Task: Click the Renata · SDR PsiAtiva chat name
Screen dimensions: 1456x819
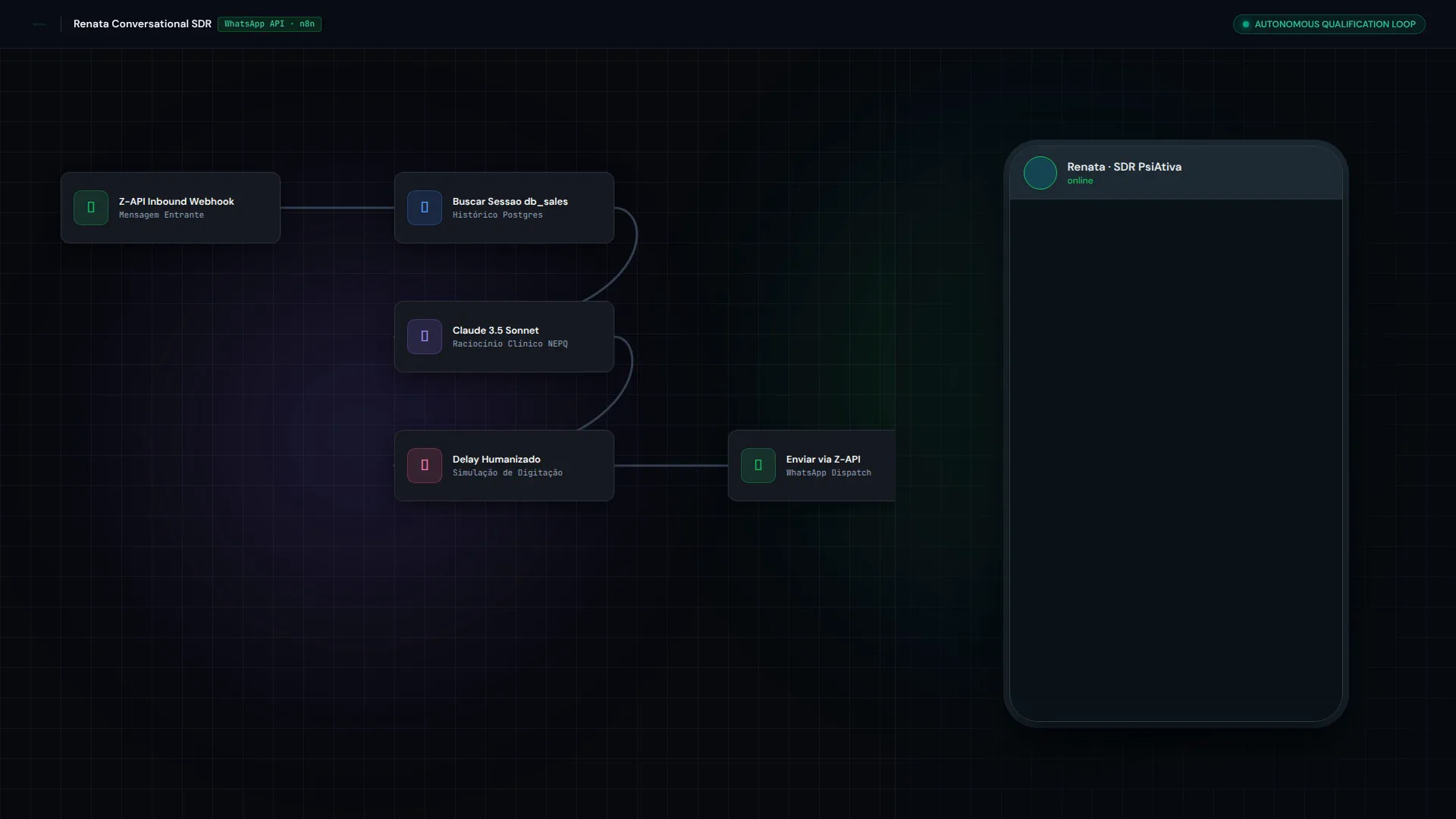Action: (x=1125, y=167)
